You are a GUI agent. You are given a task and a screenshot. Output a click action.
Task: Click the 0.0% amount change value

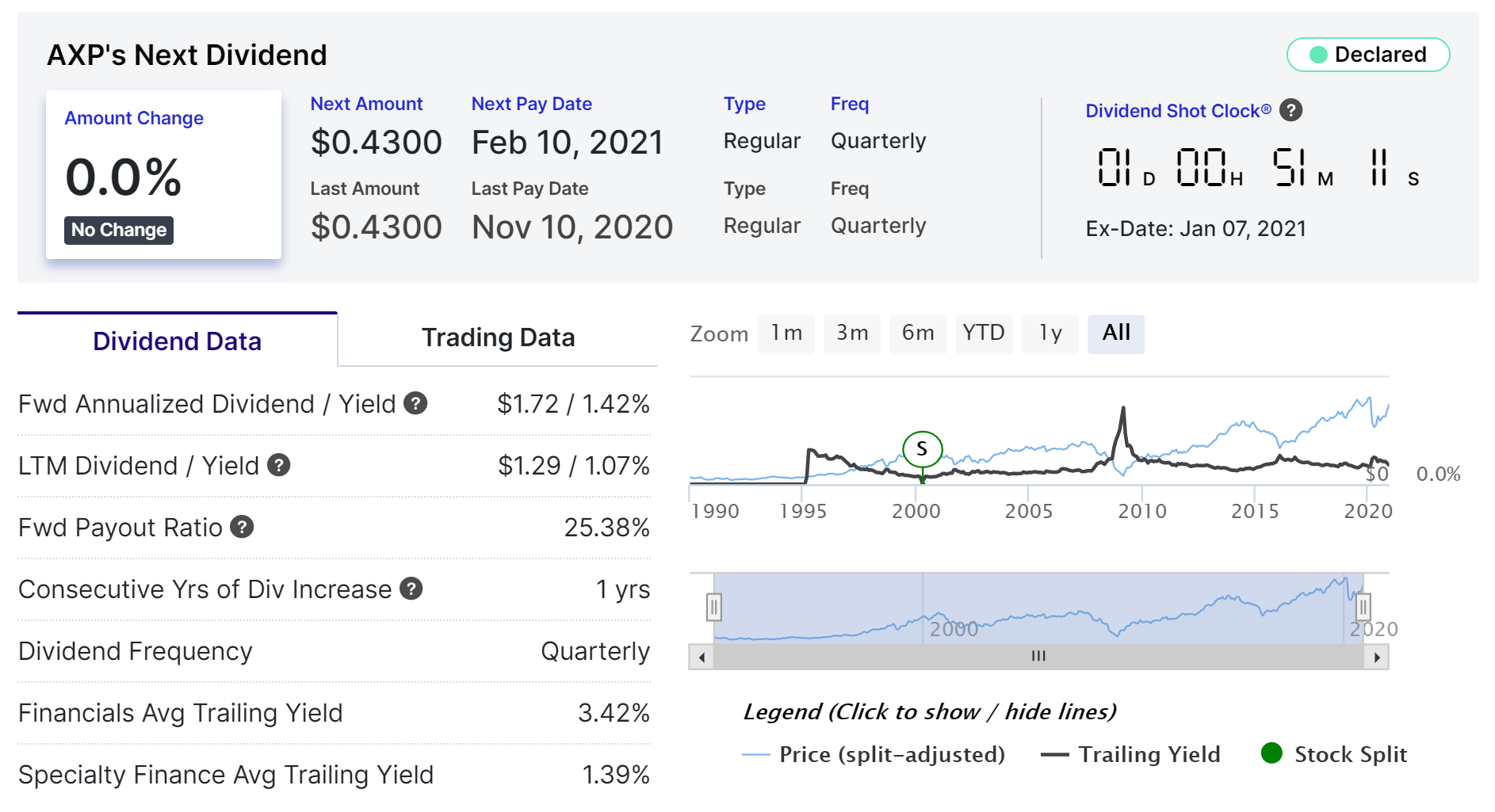pyautogui.click(x=124, y=177)
